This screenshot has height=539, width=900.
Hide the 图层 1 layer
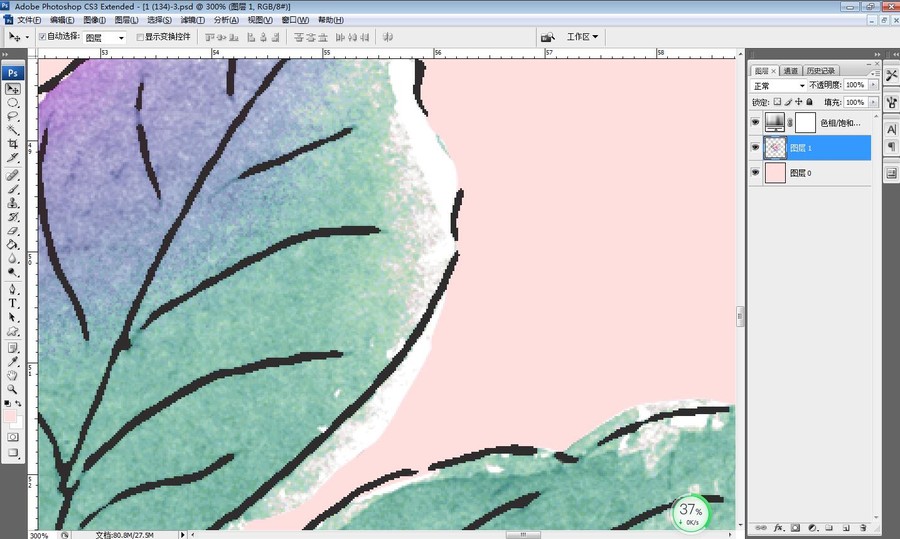coord(755,148)
